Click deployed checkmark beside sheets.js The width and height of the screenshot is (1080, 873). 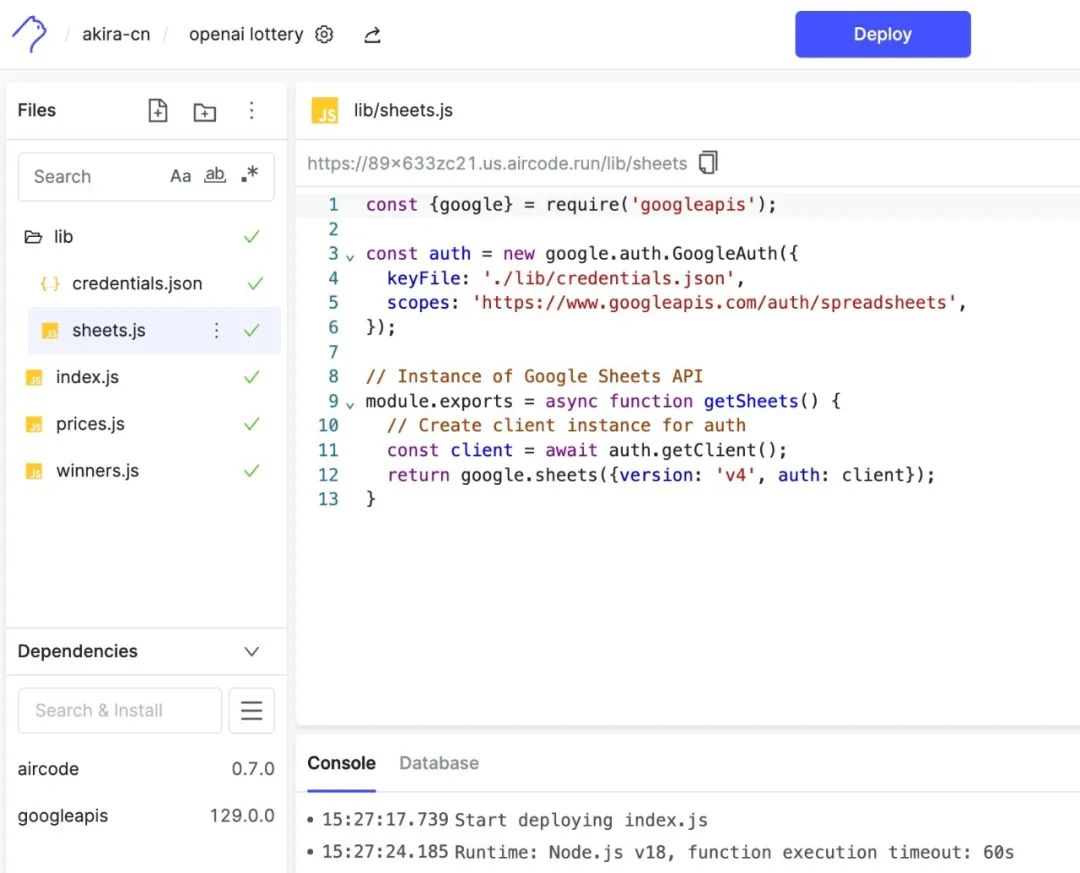[252, 330]
